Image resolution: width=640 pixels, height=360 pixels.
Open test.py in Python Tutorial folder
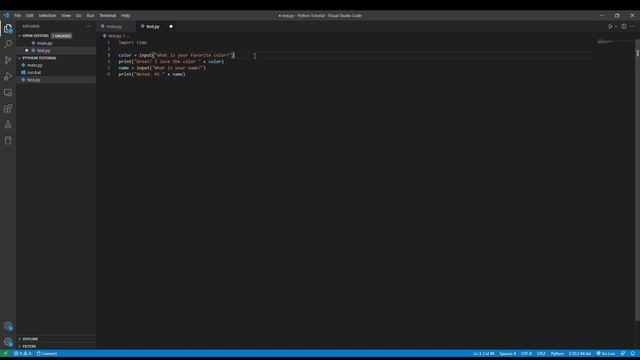(56, 80)
